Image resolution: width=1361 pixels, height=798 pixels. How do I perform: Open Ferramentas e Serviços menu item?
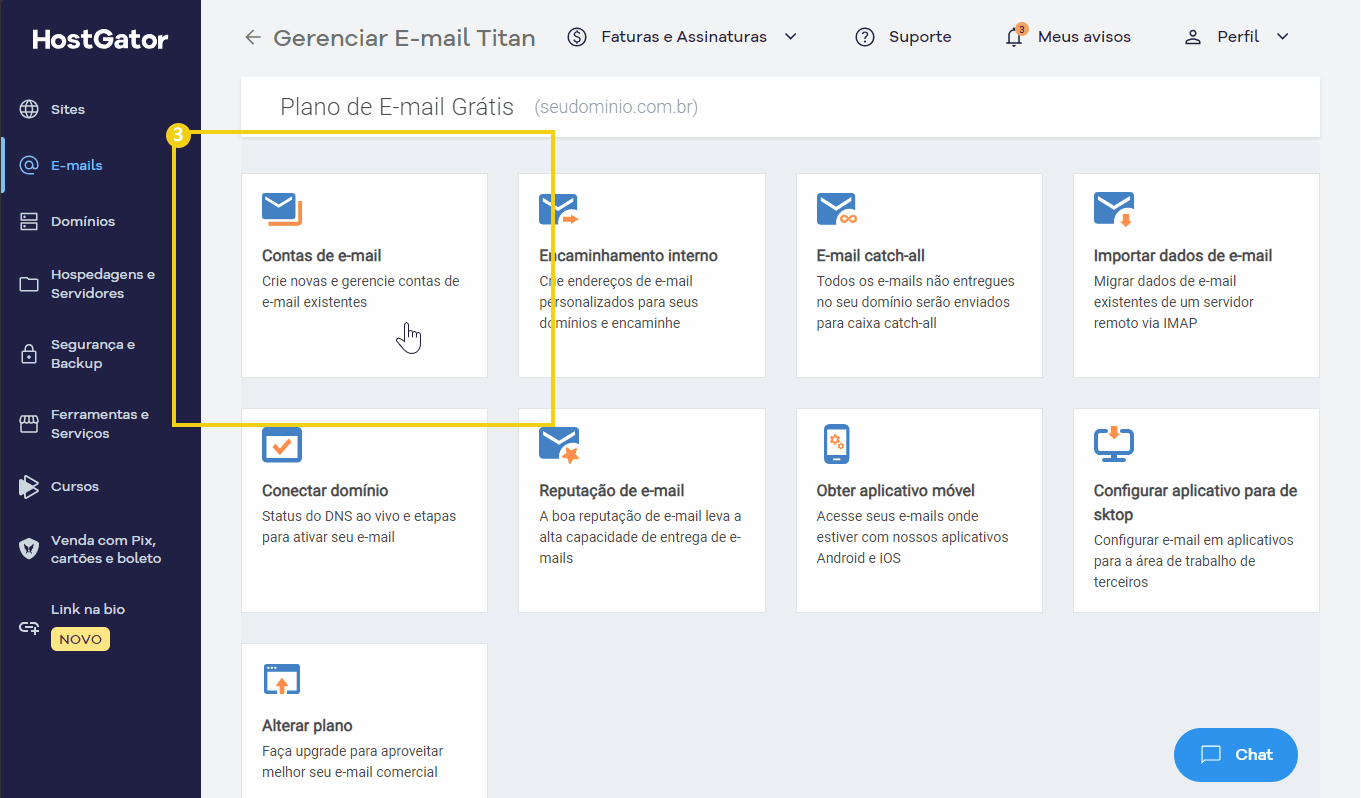(x=100, y=424)
